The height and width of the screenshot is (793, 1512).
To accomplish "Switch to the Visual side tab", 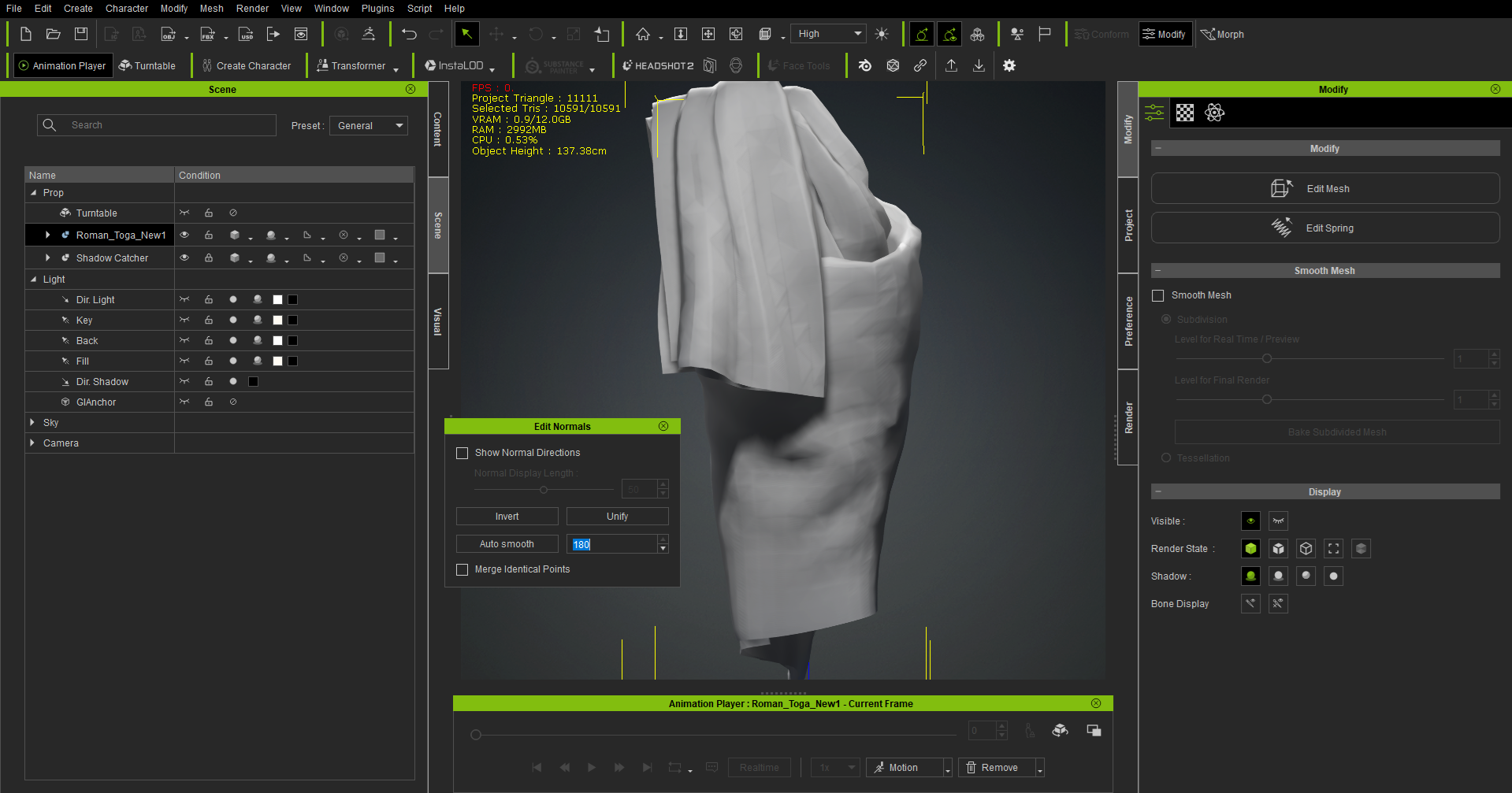I will pyautogui.click(x=438, y=321).
